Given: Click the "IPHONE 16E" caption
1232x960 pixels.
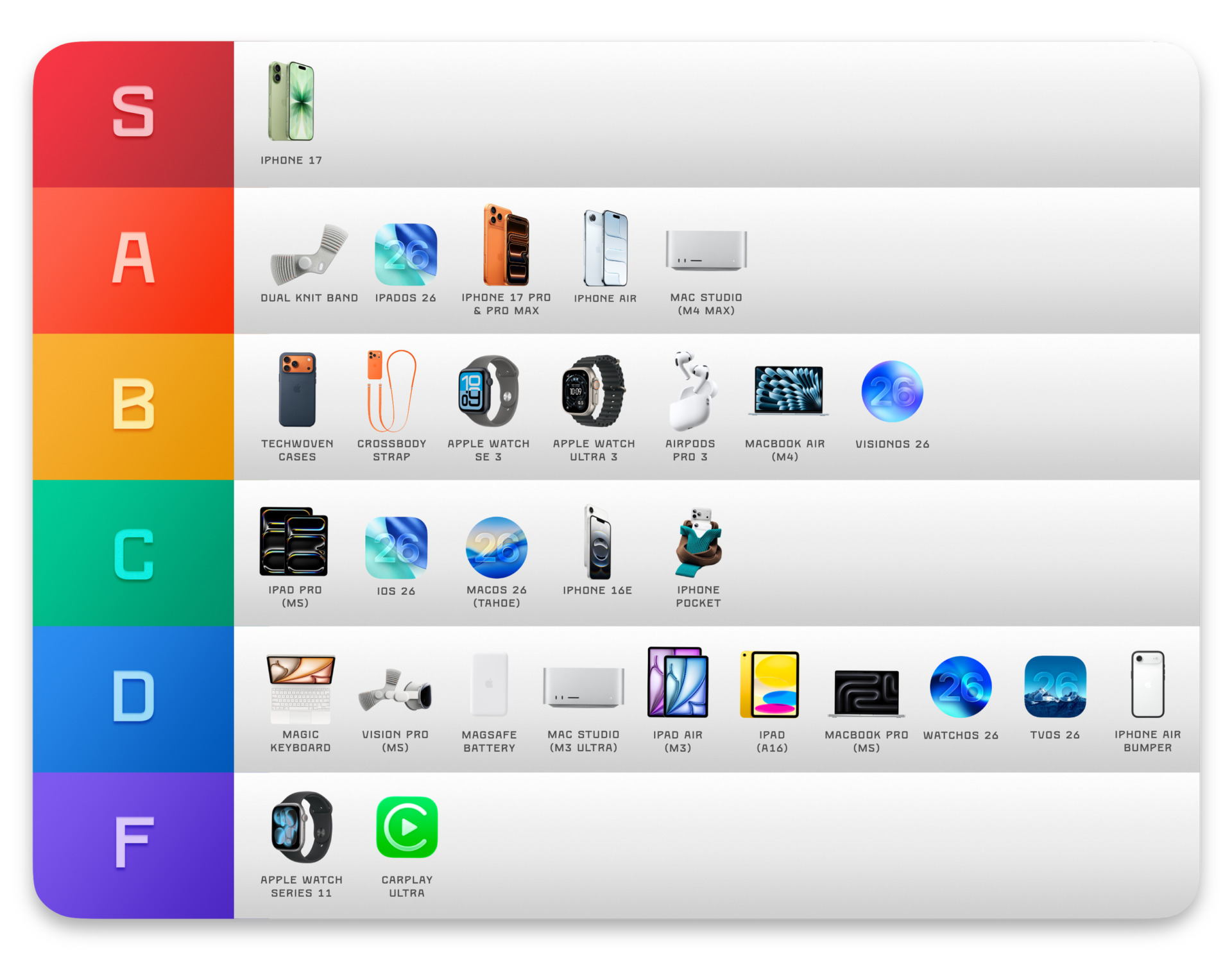Looking at the screenshot, I should pos(597,590).
